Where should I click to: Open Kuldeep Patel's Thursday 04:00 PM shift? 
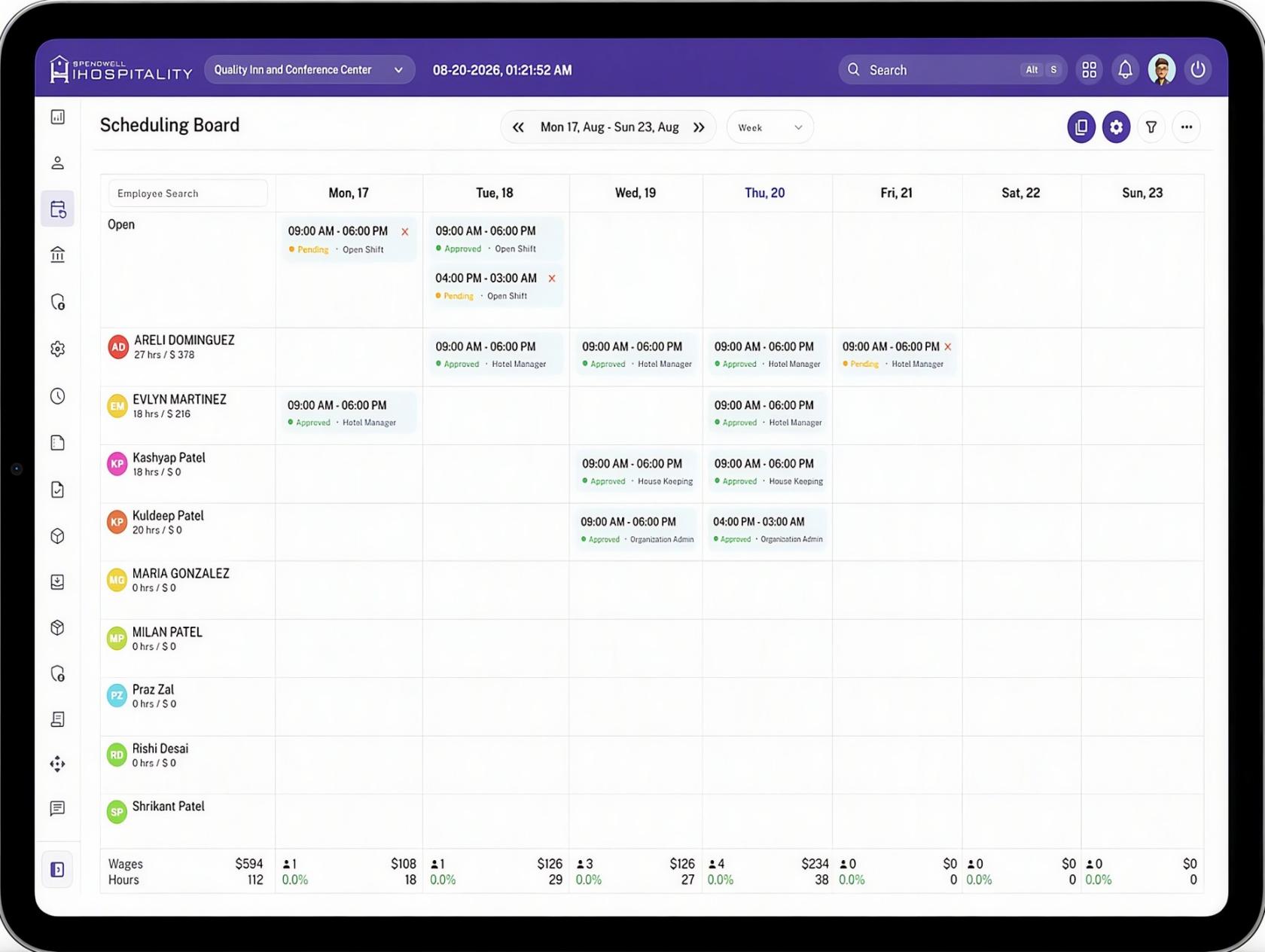tap(767, 529)
